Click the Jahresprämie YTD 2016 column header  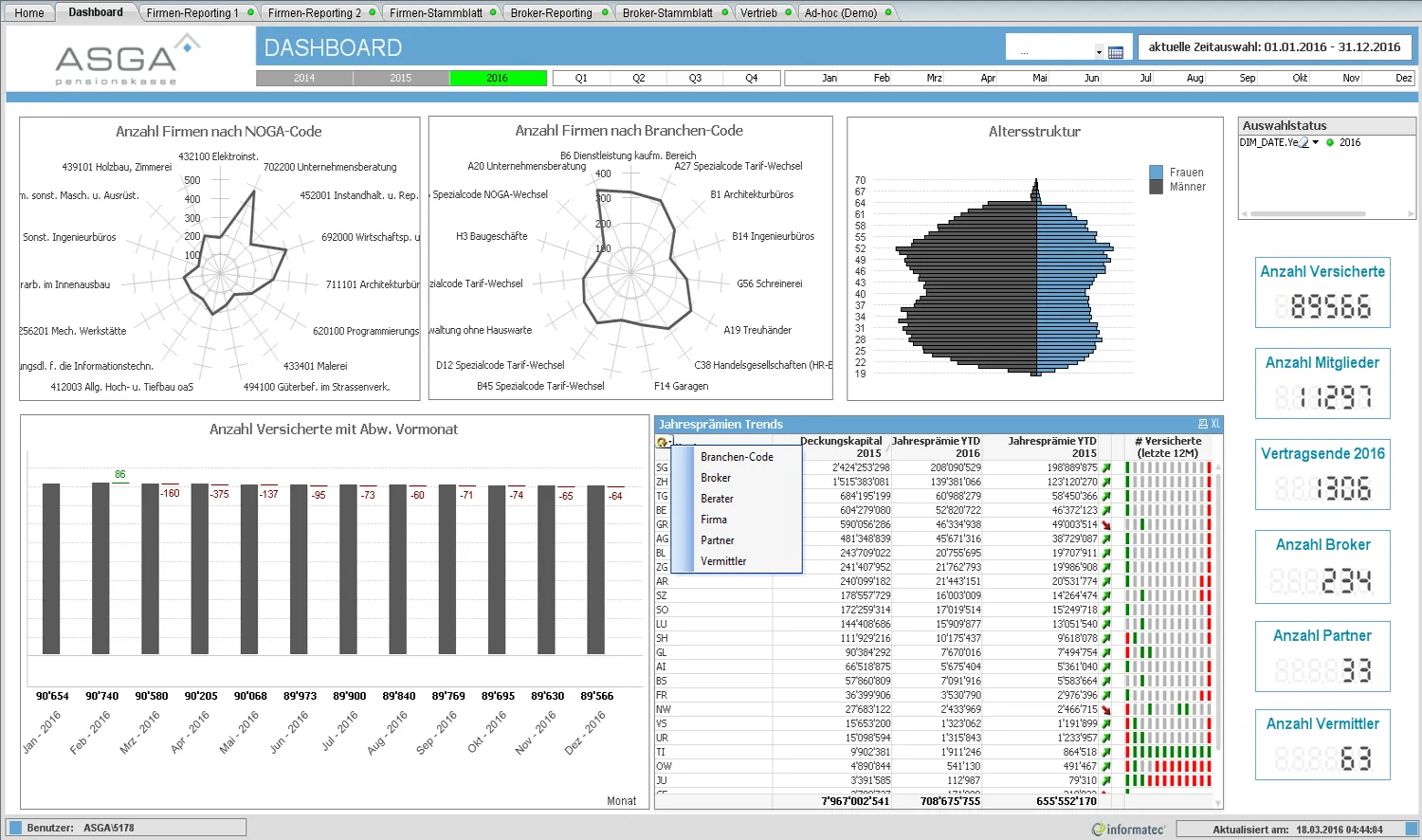(x=936, y=447)
